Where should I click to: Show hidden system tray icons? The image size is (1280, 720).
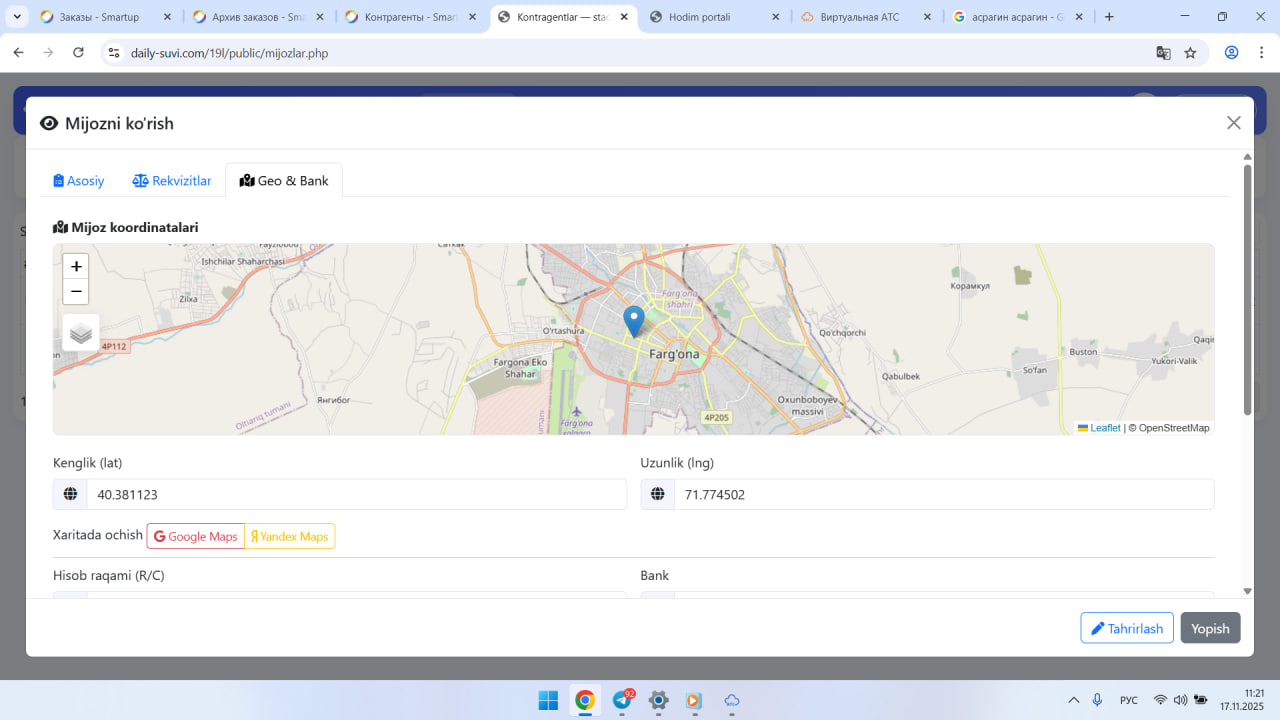coord(1074,700)
